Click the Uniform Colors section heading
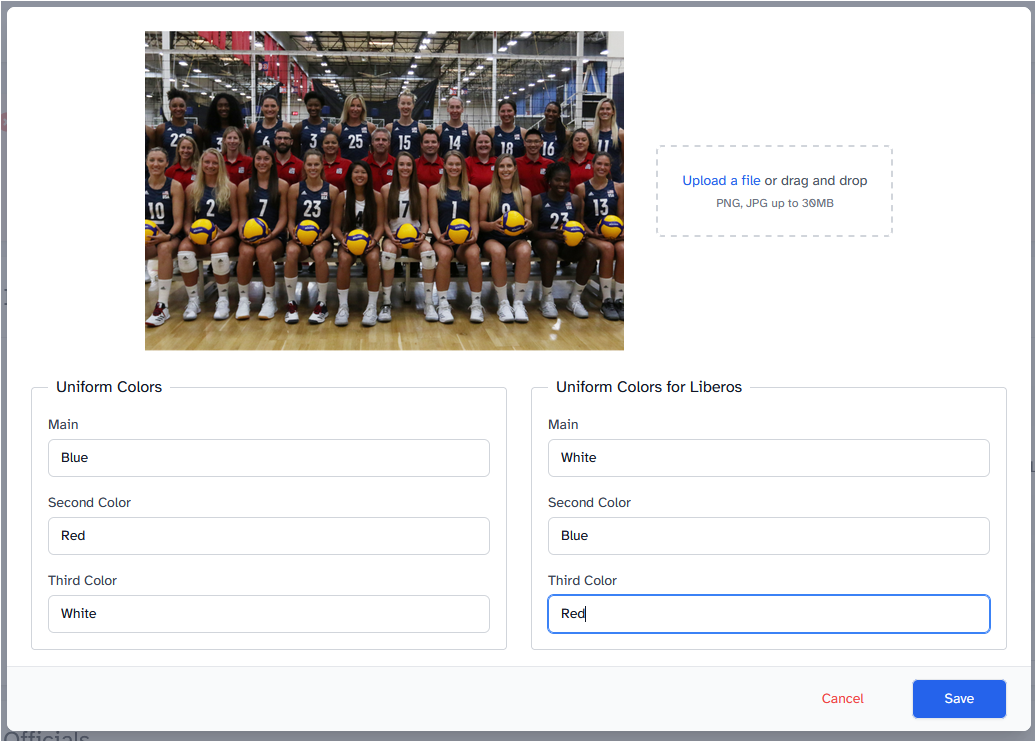This screenshot has height=742, width=1036. click(x=109, y=387)
